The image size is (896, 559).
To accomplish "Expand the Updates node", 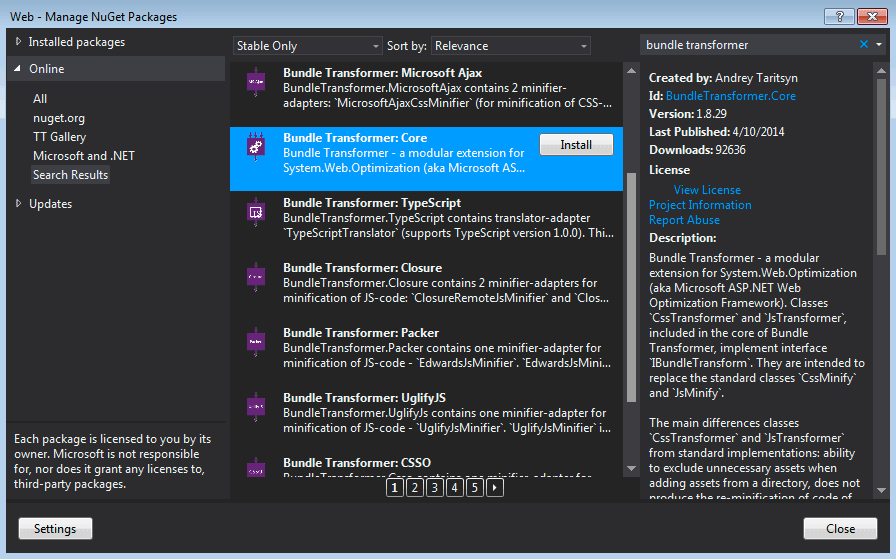I will [18, 203].
